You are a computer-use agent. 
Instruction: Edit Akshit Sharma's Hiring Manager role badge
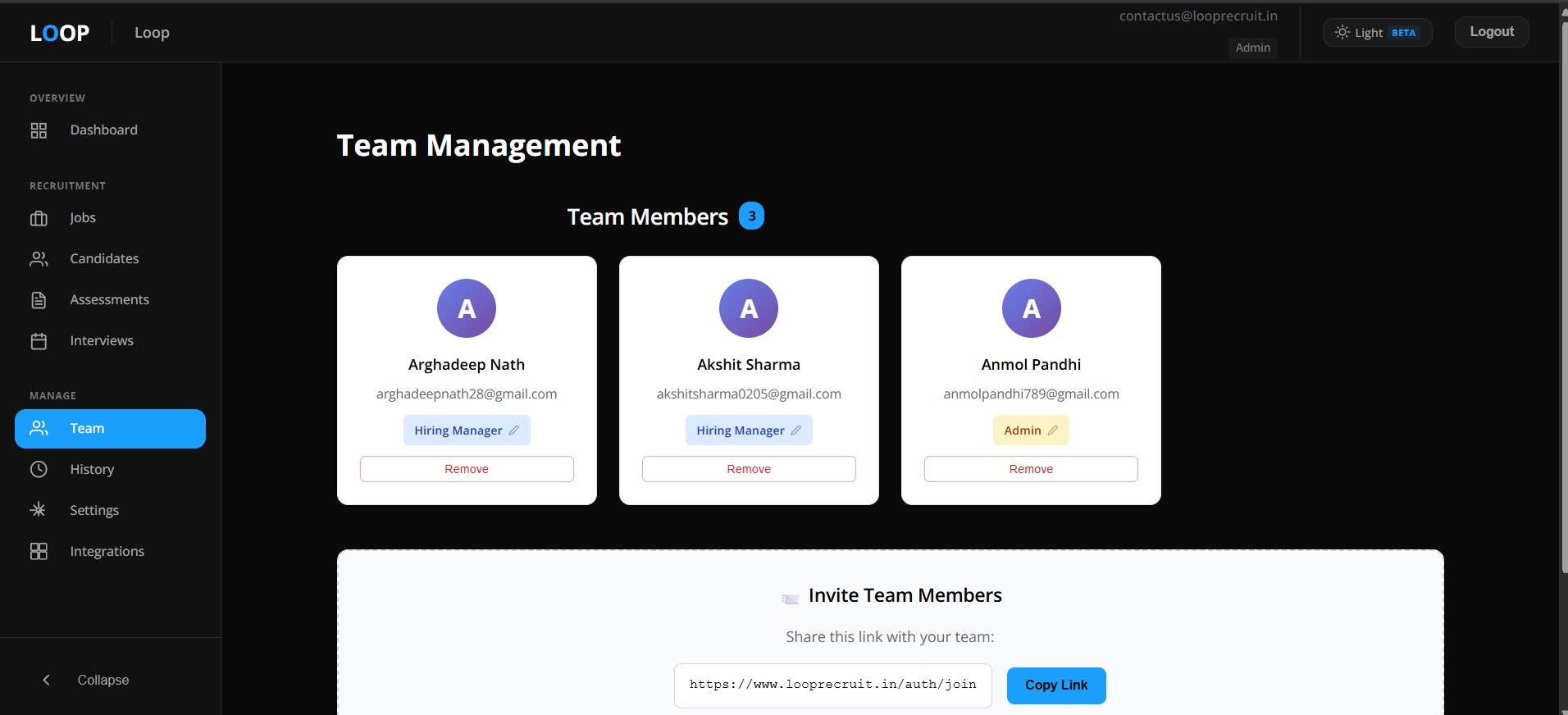(749, 430)
